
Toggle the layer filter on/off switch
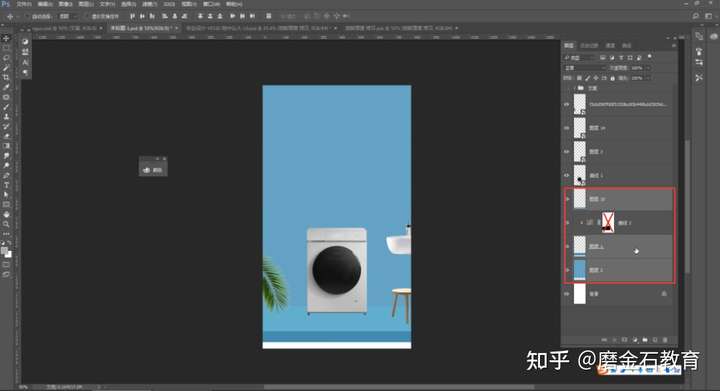[x=649, y=57]
